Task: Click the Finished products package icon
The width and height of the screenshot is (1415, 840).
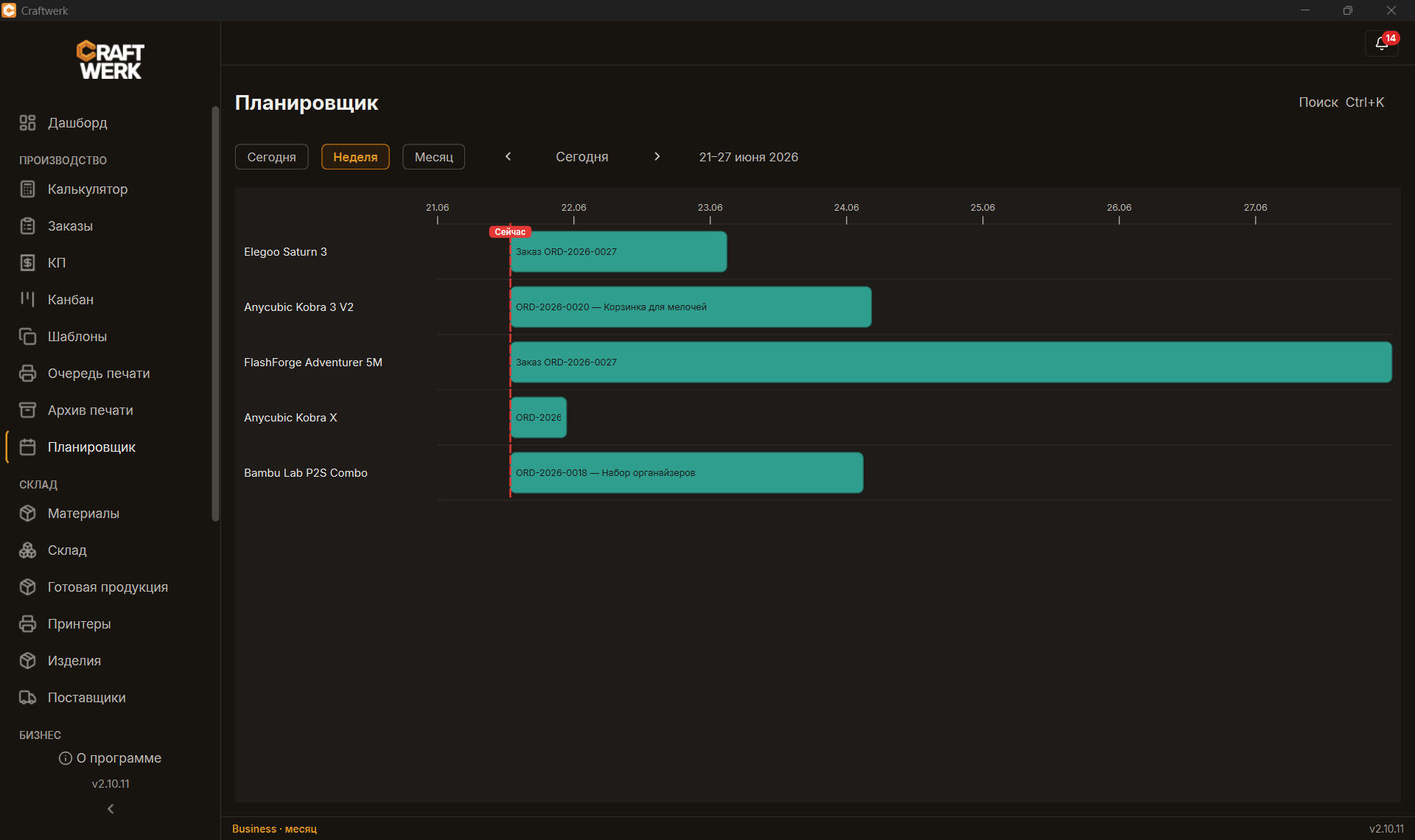Action: pos(27,587)
